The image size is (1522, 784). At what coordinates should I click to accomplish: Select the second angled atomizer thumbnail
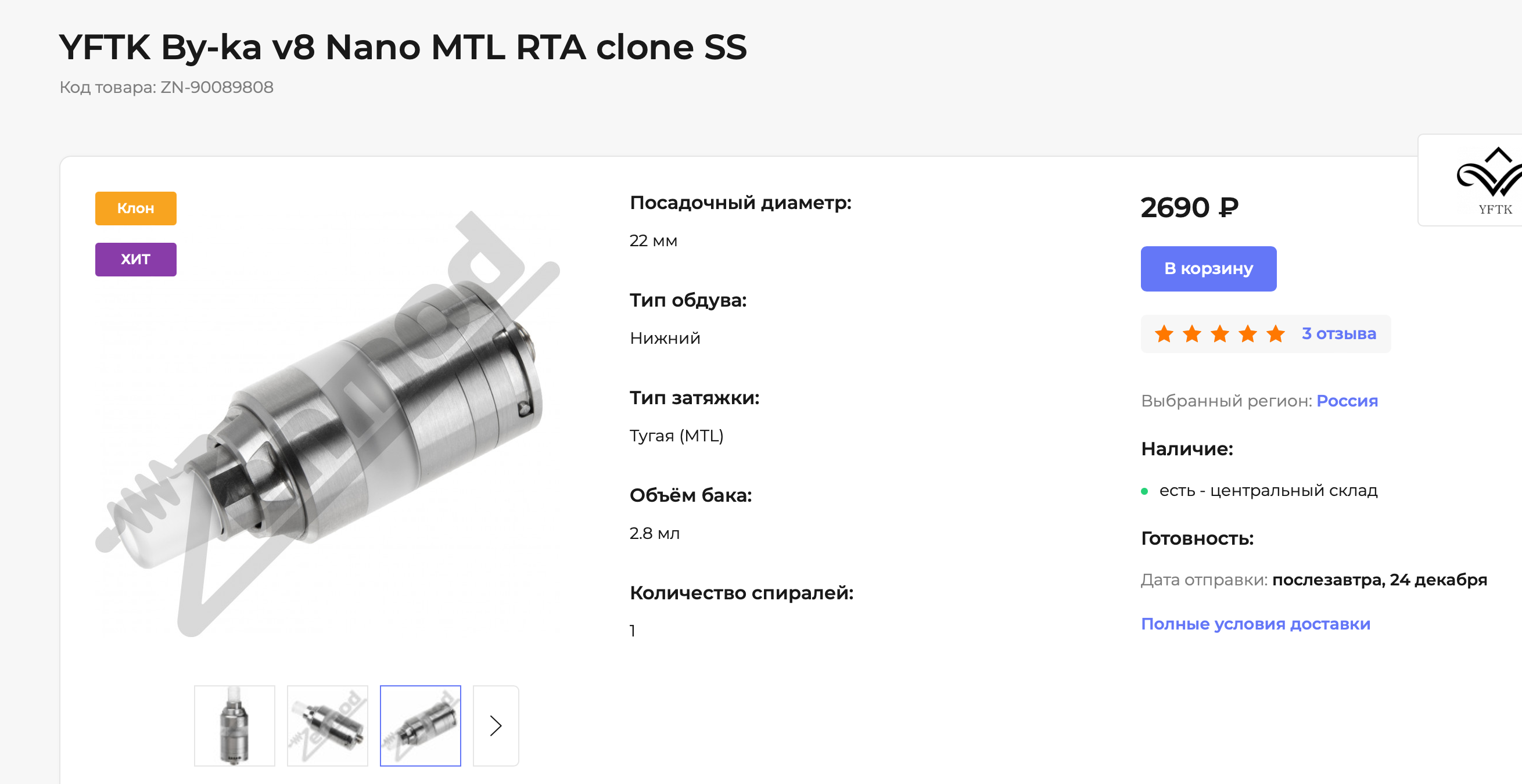pos(327,725)
